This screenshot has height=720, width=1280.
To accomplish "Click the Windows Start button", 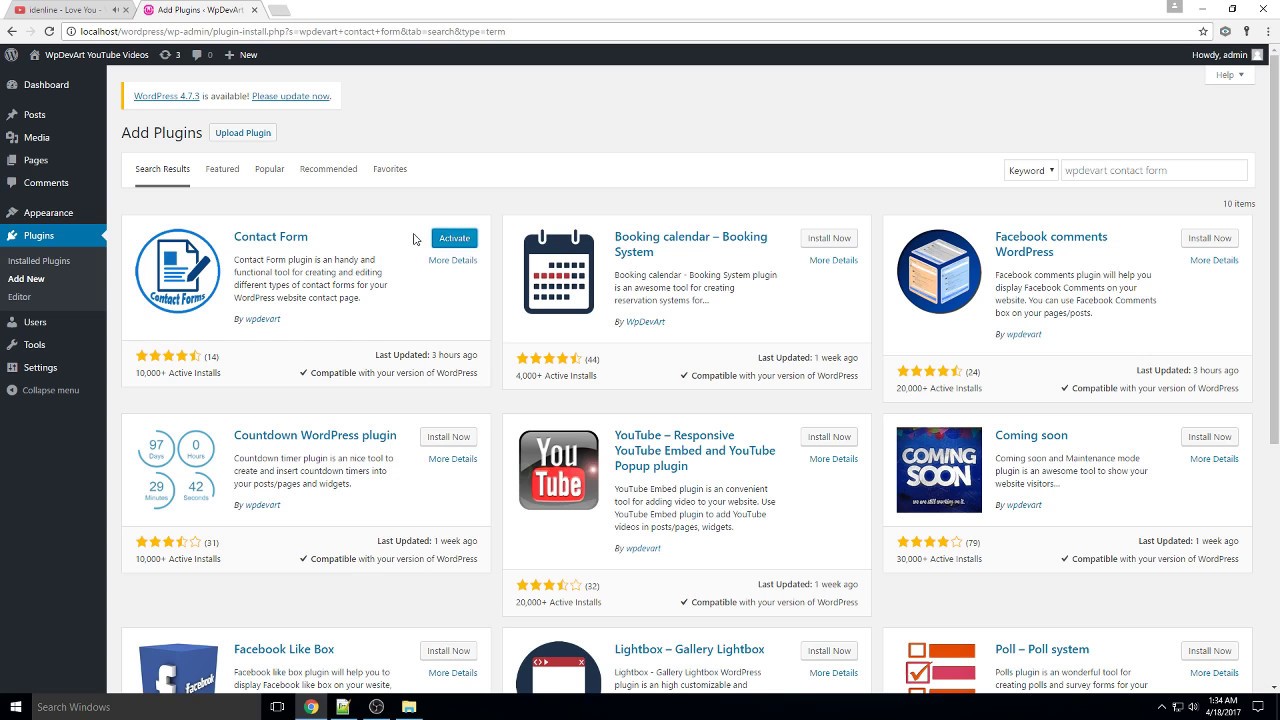I will (15, 707).
